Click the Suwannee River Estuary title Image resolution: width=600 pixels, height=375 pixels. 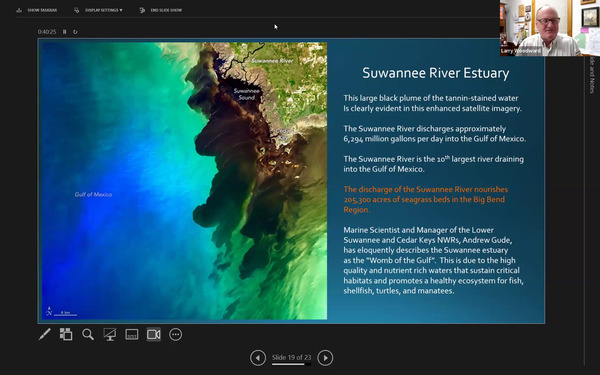(x=435, y=73)
